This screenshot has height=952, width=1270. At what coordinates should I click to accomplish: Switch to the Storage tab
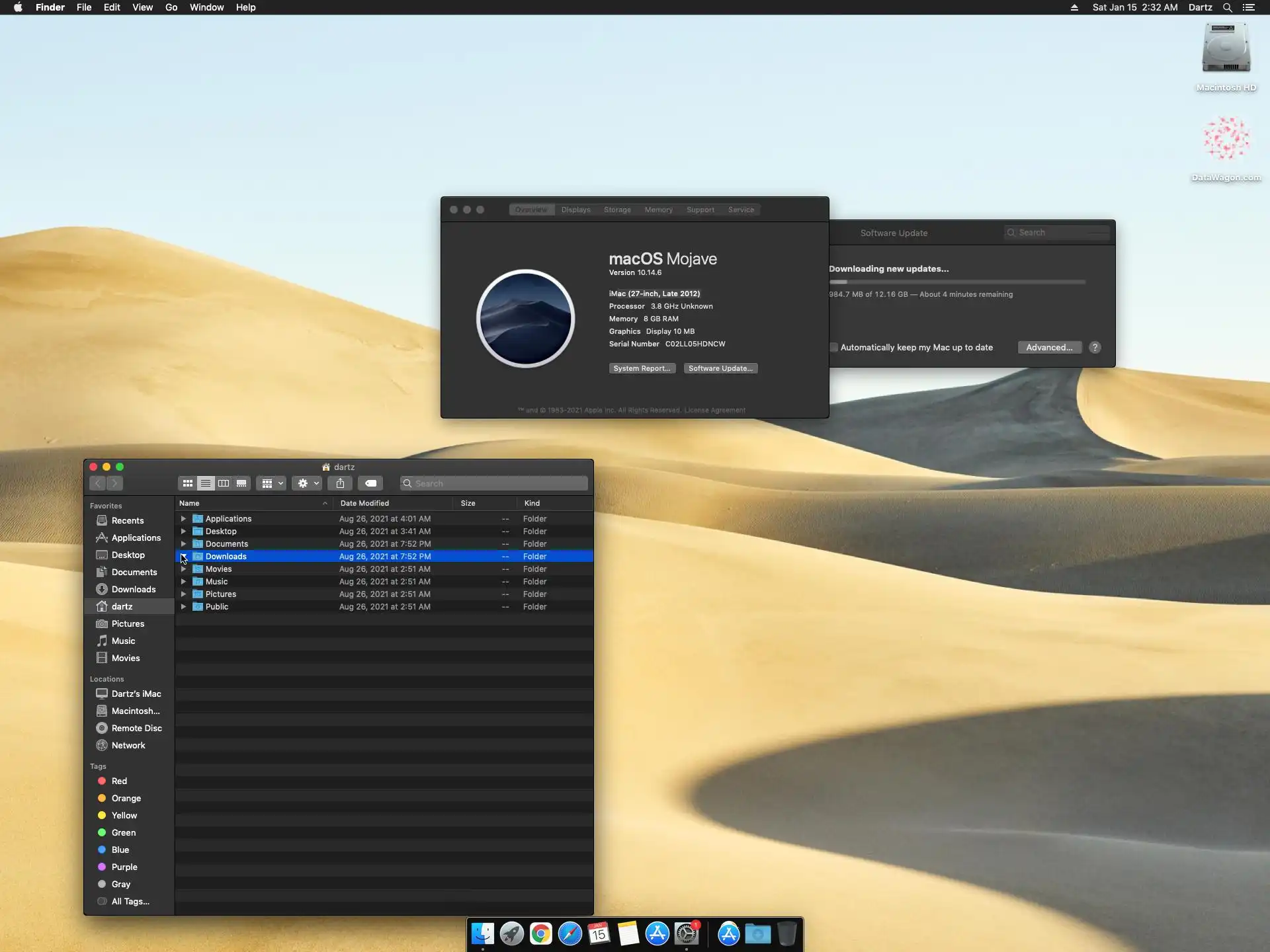[617, 210]
